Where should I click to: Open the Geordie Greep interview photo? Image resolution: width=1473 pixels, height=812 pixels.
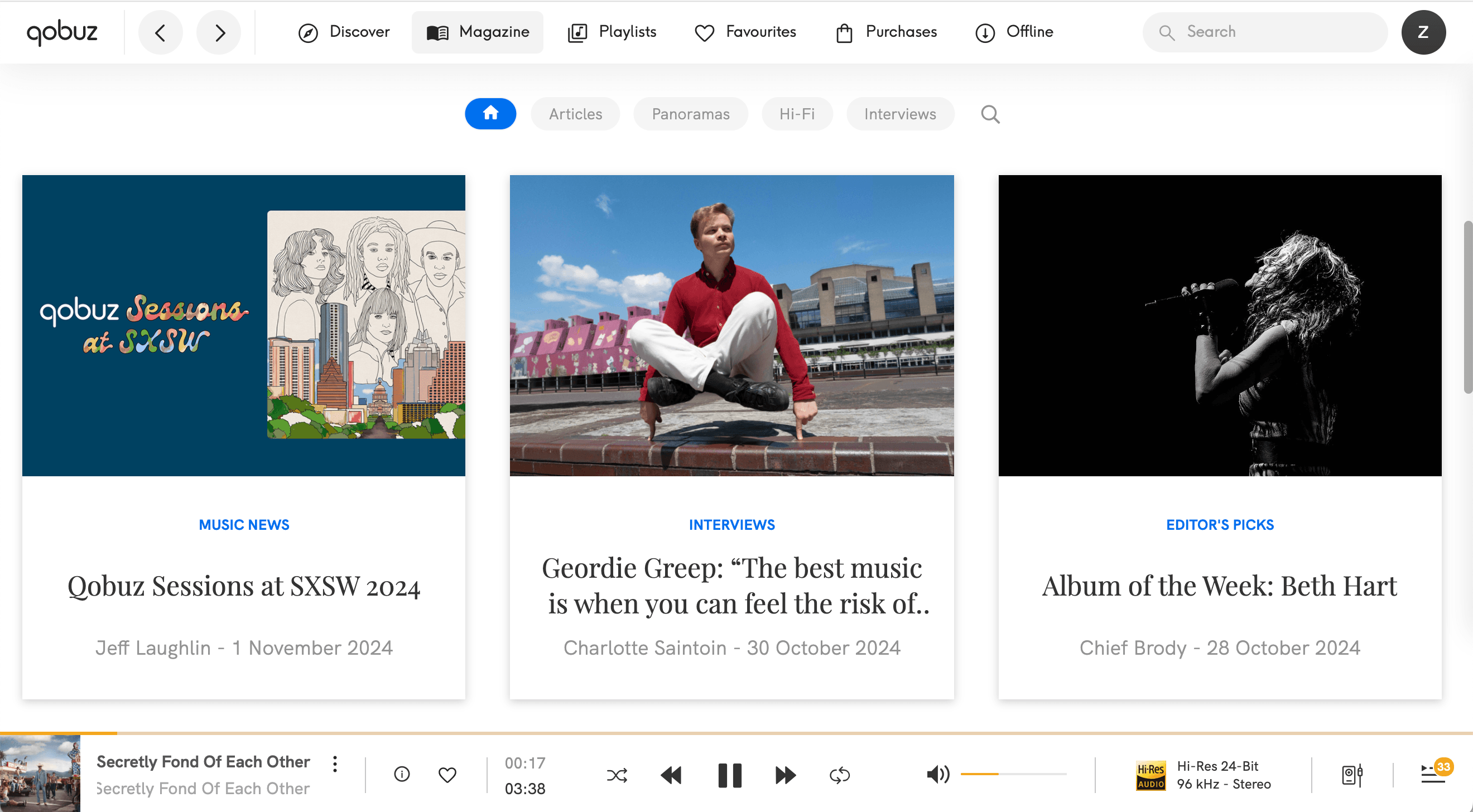tap(732, 325)
